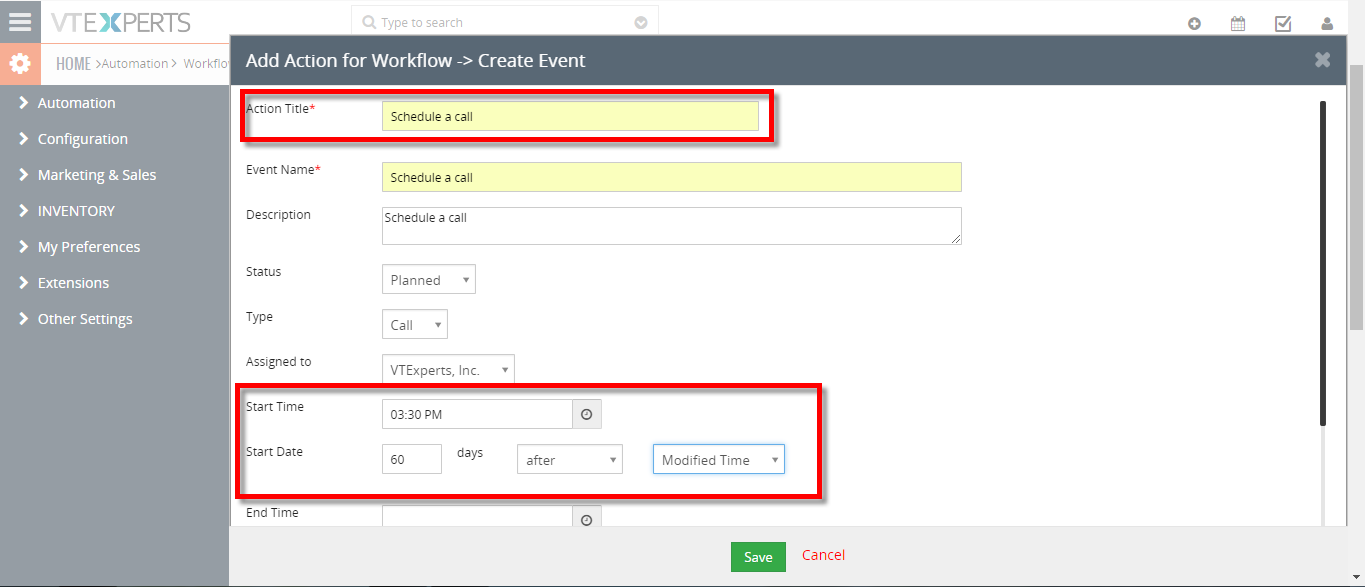The width and height of the screenshot is (1365, 587).
Task: Click the Cancel link
Action: coord(824,555)
